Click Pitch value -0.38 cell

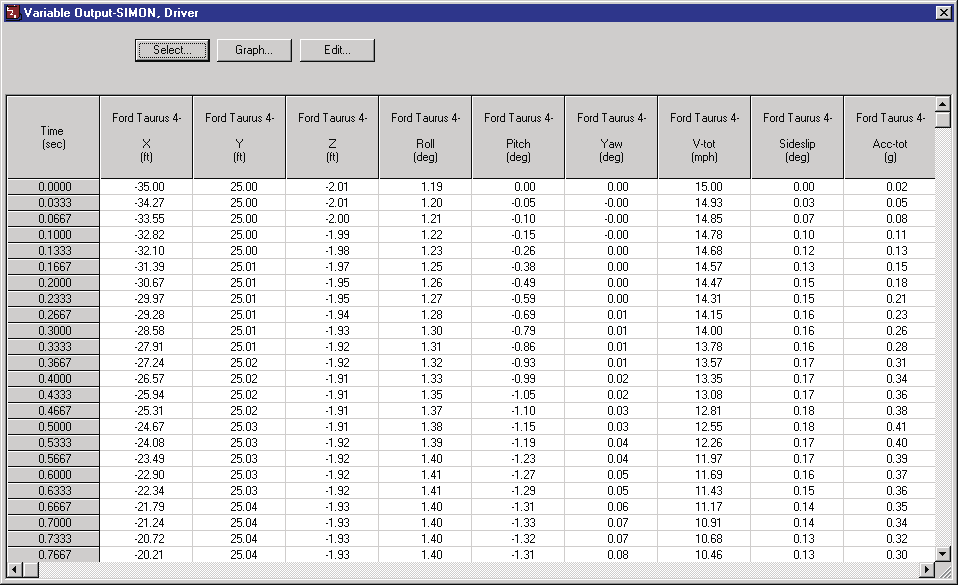[518, 267]
